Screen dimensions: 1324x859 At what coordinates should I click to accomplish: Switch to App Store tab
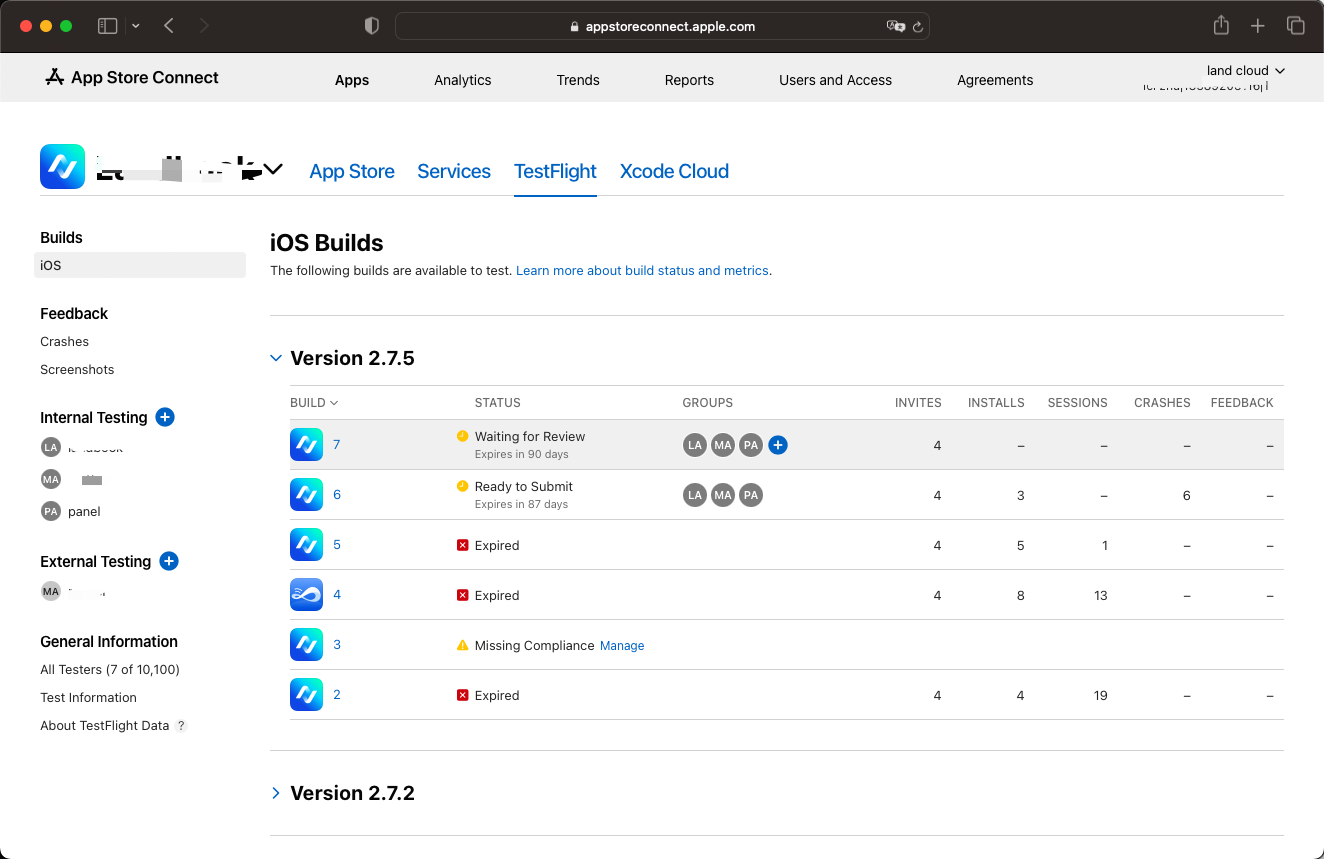pyautogui.click(x=352, y=171)
